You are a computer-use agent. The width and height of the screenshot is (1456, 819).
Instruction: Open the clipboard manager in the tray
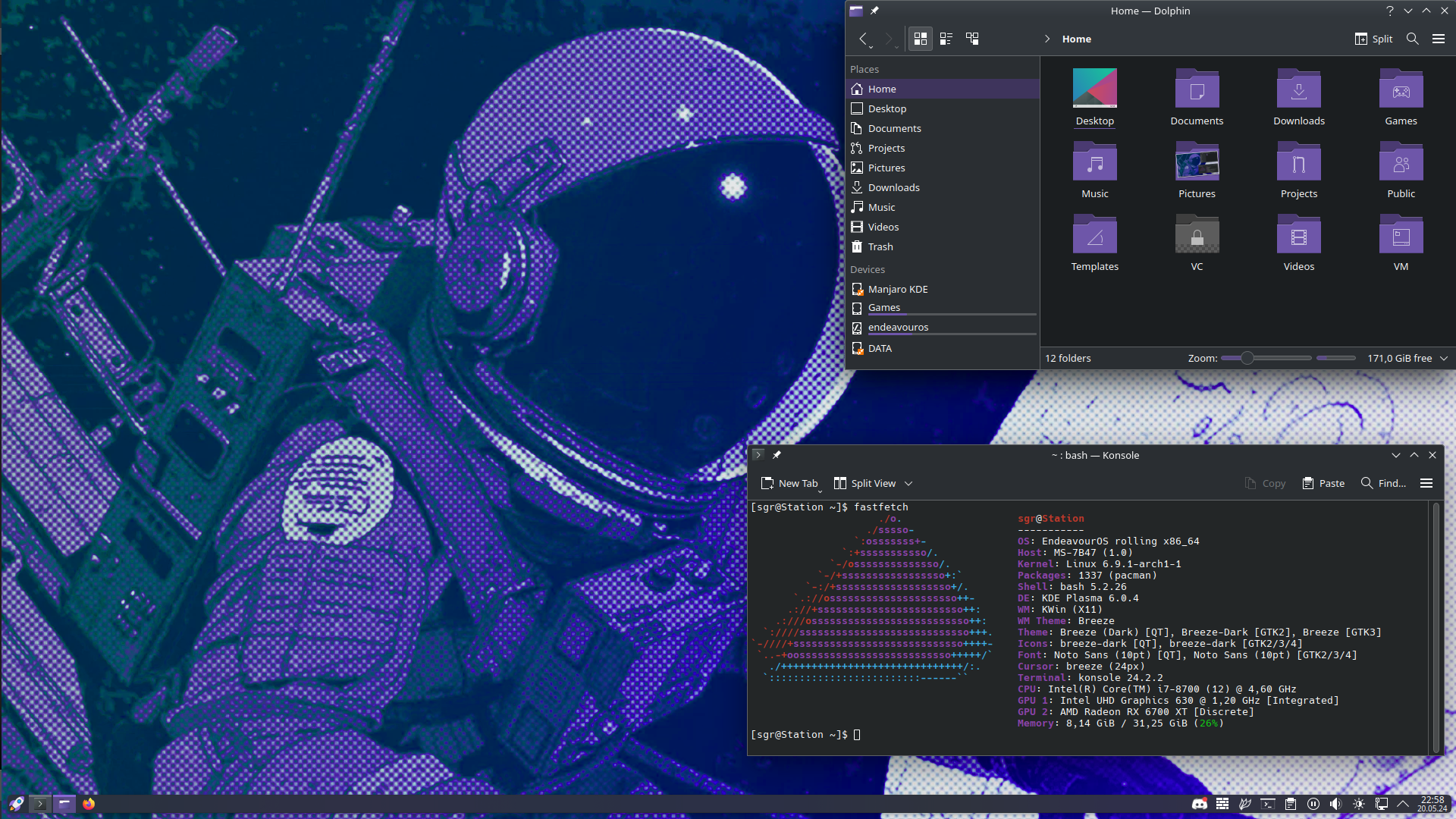(1291, 804)
